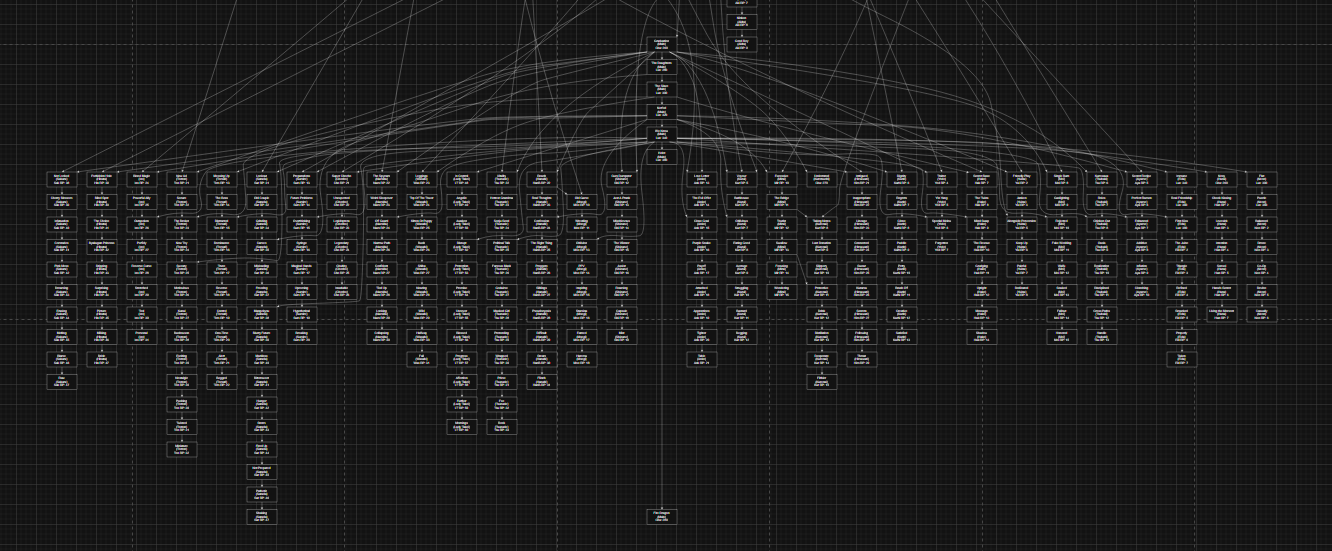The width and height of the screenshot is (1332, 551).
Task: Select the Top Of The Tower node
Action: point(421,201)
